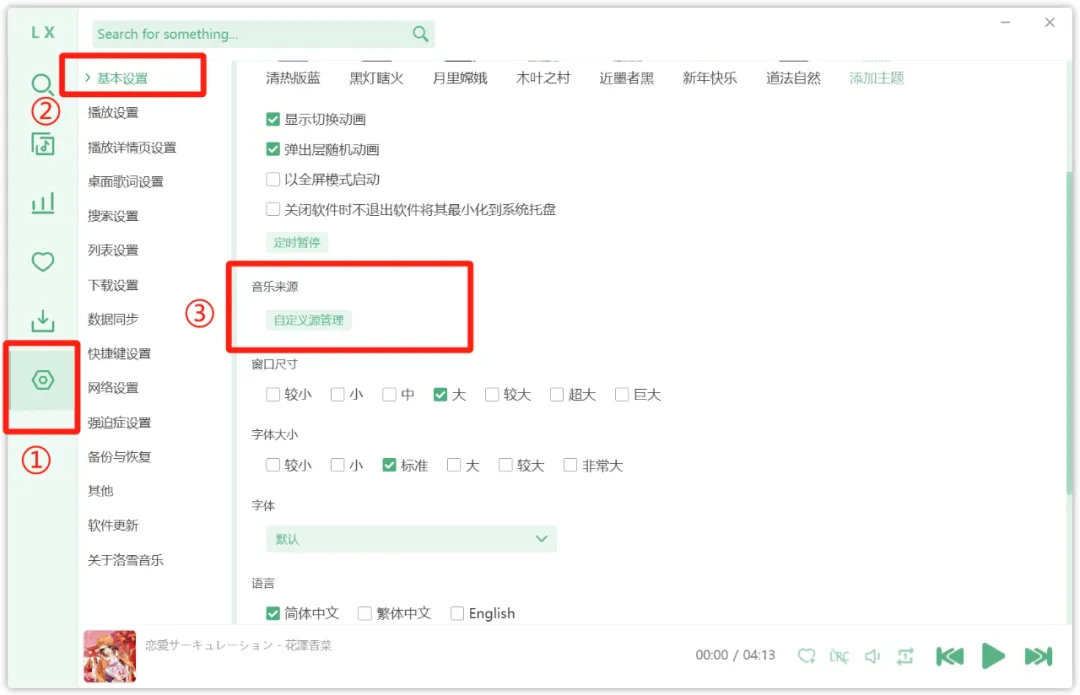Open 快捷键设置 in the settings menu

pyautogui.click(x=119, y=354)
